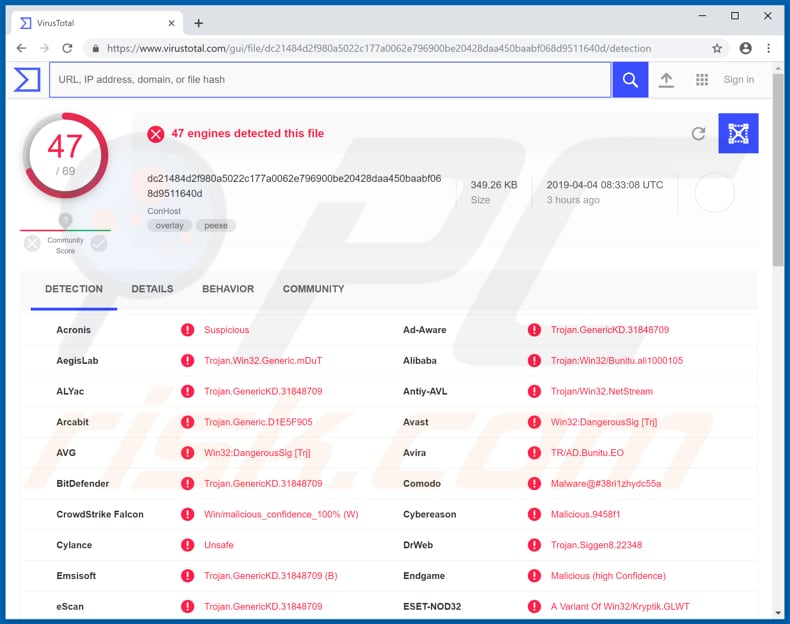The width and height of the screenshot is (790, 624).
Task: Open the COMMUNITY tab
Action: pos(313,289)
